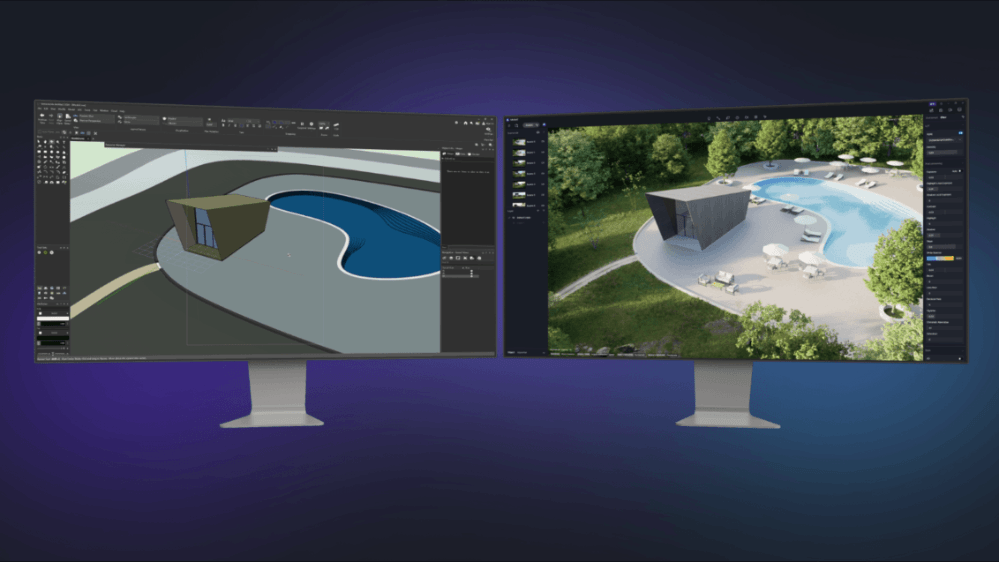Image resolution: width=999 pixels, height=562 pixels.
Task: Click the Next View arrow icon
Action: [51, 115]
